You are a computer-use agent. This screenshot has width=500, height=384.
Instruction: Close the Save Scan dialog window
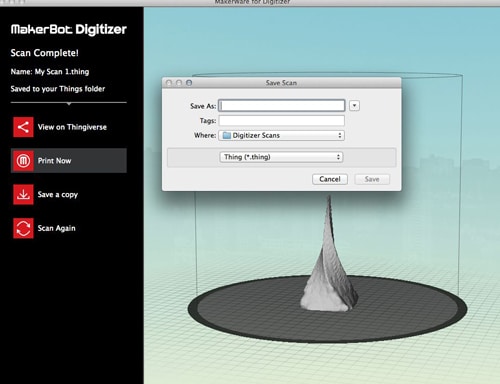click(169, 83)
